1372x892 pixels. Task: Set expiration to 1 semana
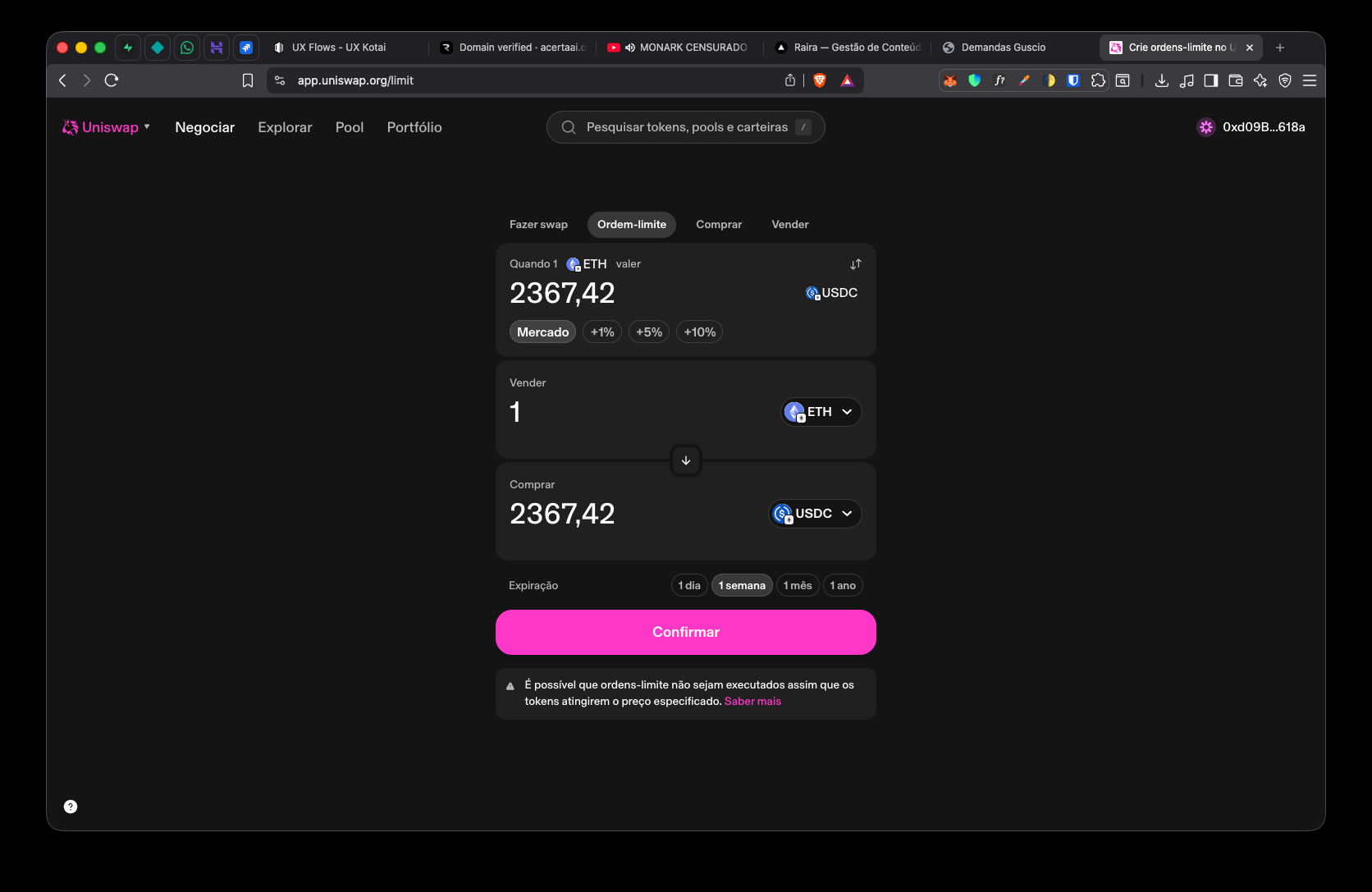[742, 585]
